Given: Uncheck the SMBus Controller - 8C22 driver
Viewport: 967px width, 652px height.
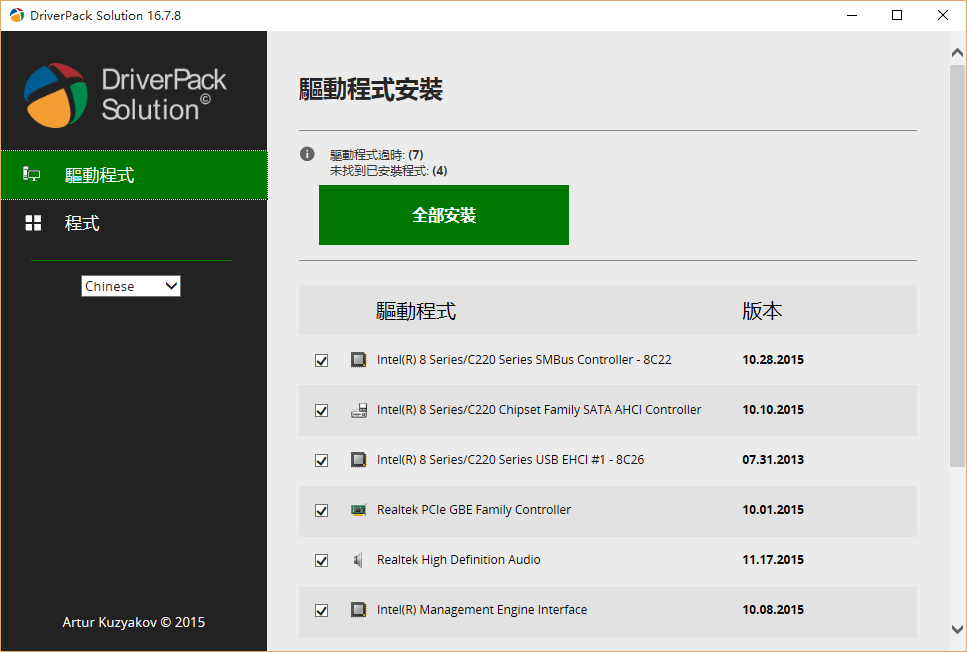Looking at the screenshot, I should click(321, 360).
